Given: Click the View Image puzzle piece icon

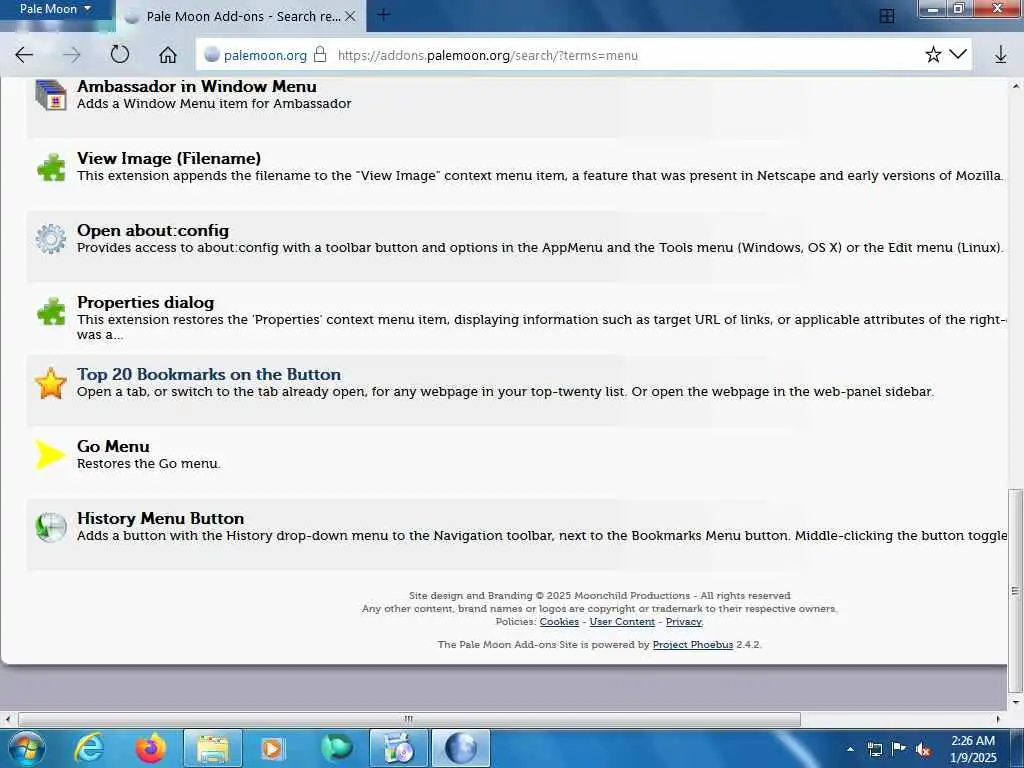Looking at the screenshot, I should click(51, 167).
